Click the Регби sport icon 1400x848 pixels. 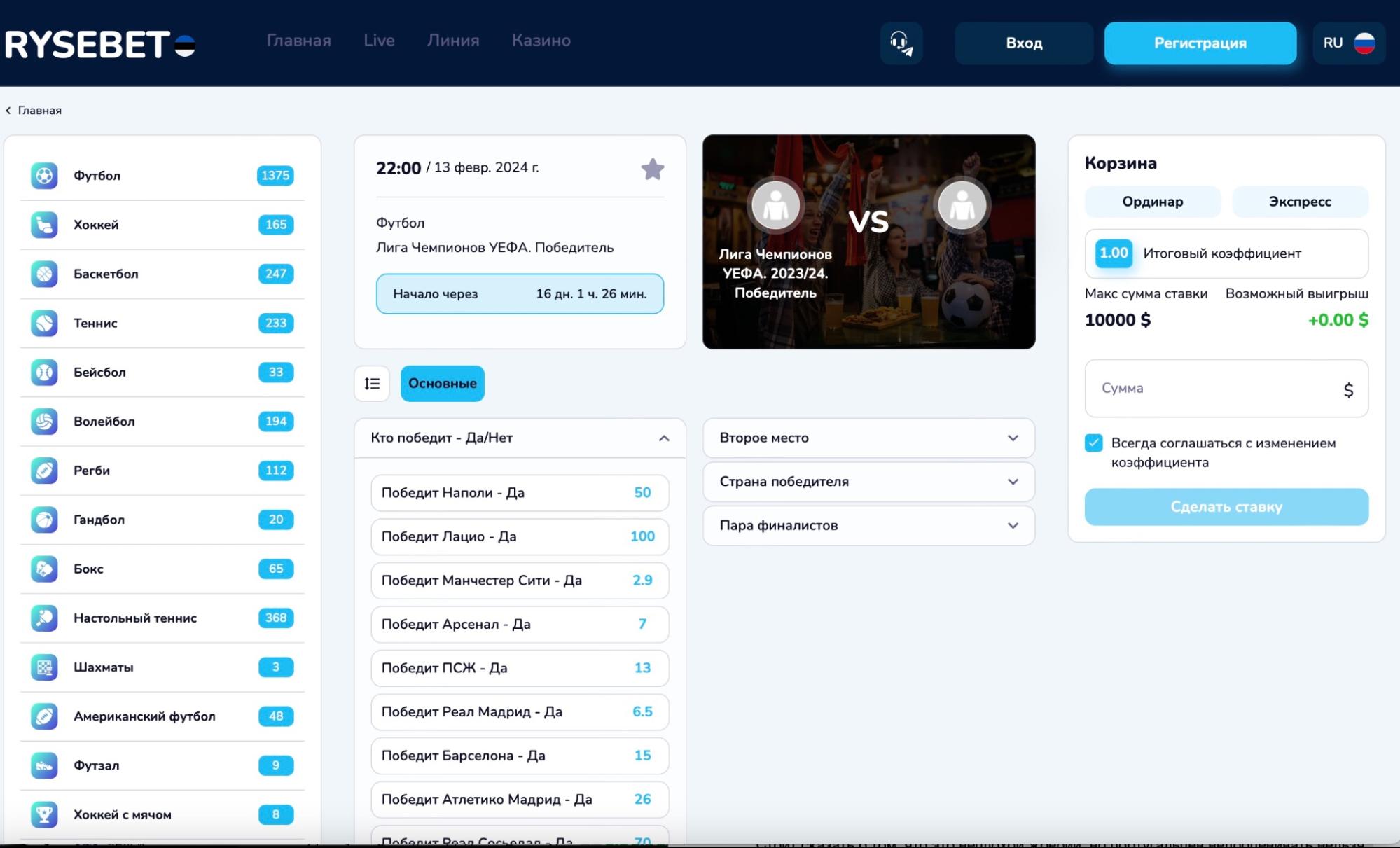[44, 470]
